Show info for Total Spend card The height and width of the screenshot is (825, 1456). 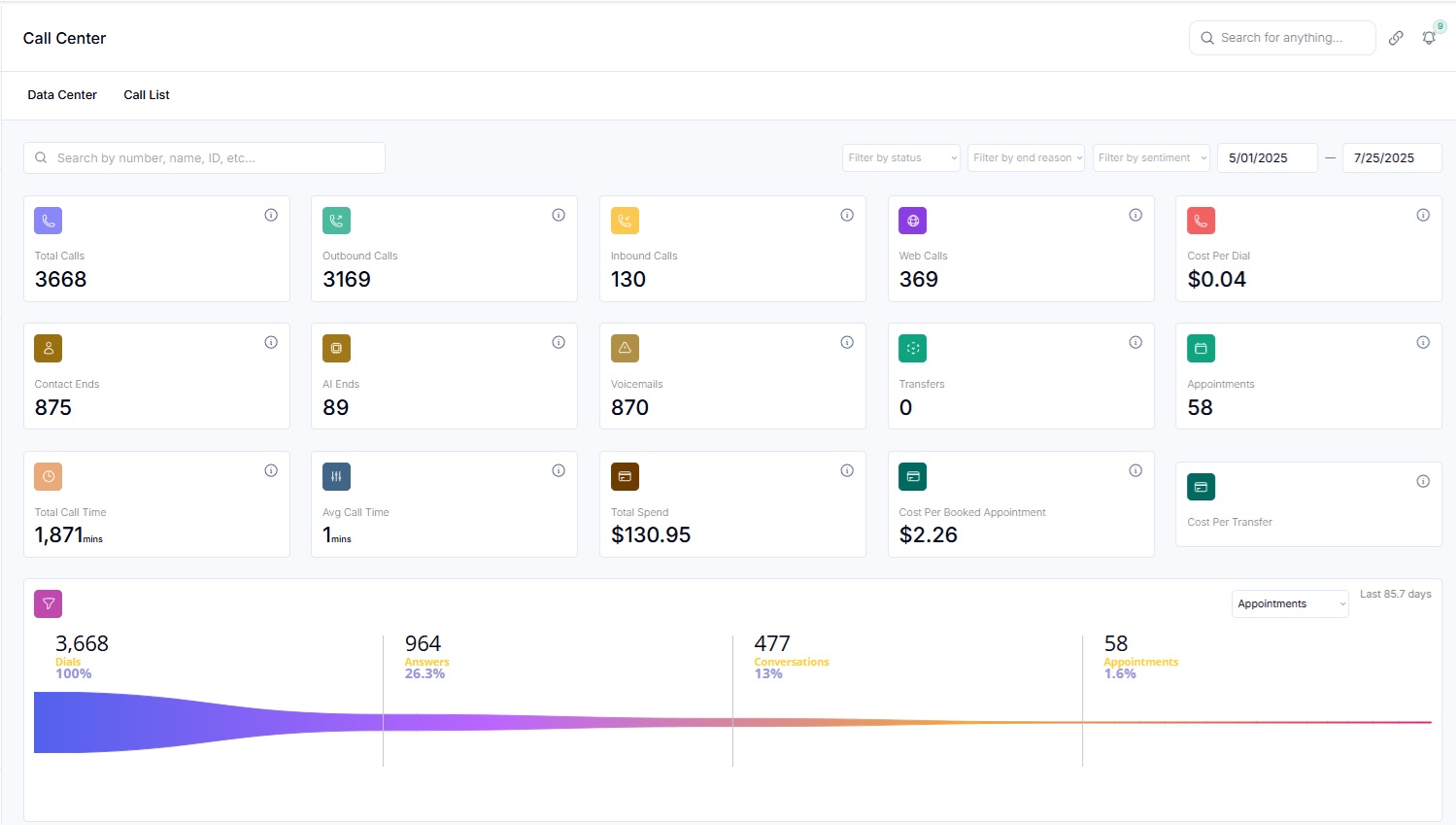[x=847, y=470]
